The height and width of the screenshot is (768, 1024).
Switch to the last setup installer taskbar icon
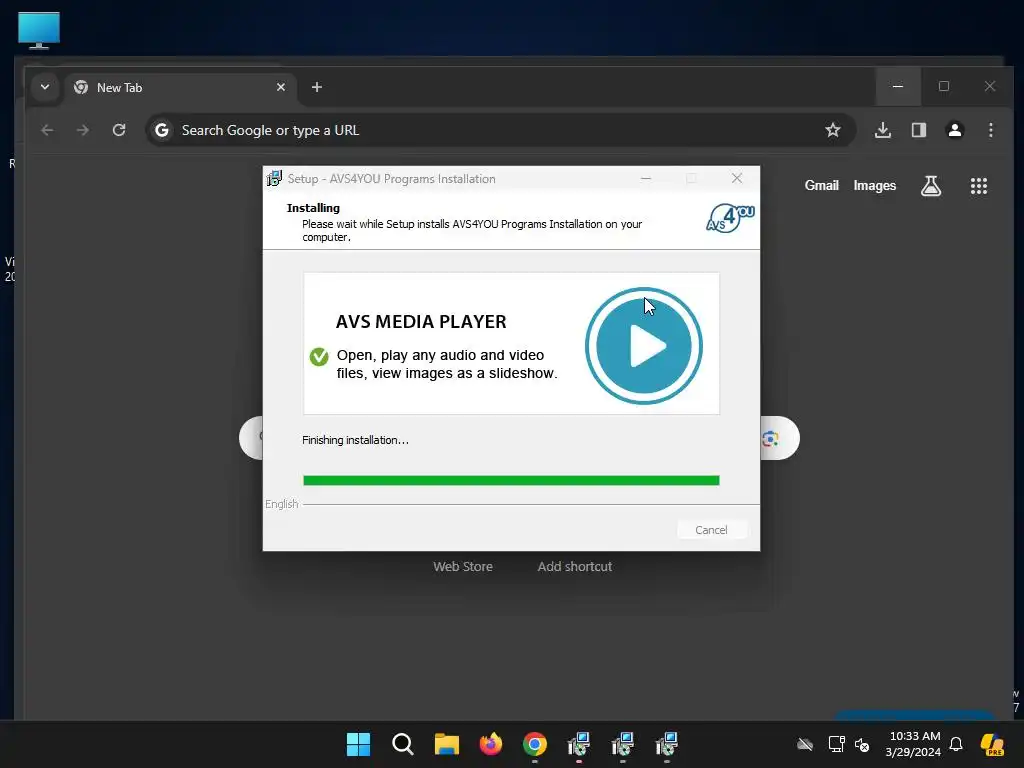(x=667, y=744)
